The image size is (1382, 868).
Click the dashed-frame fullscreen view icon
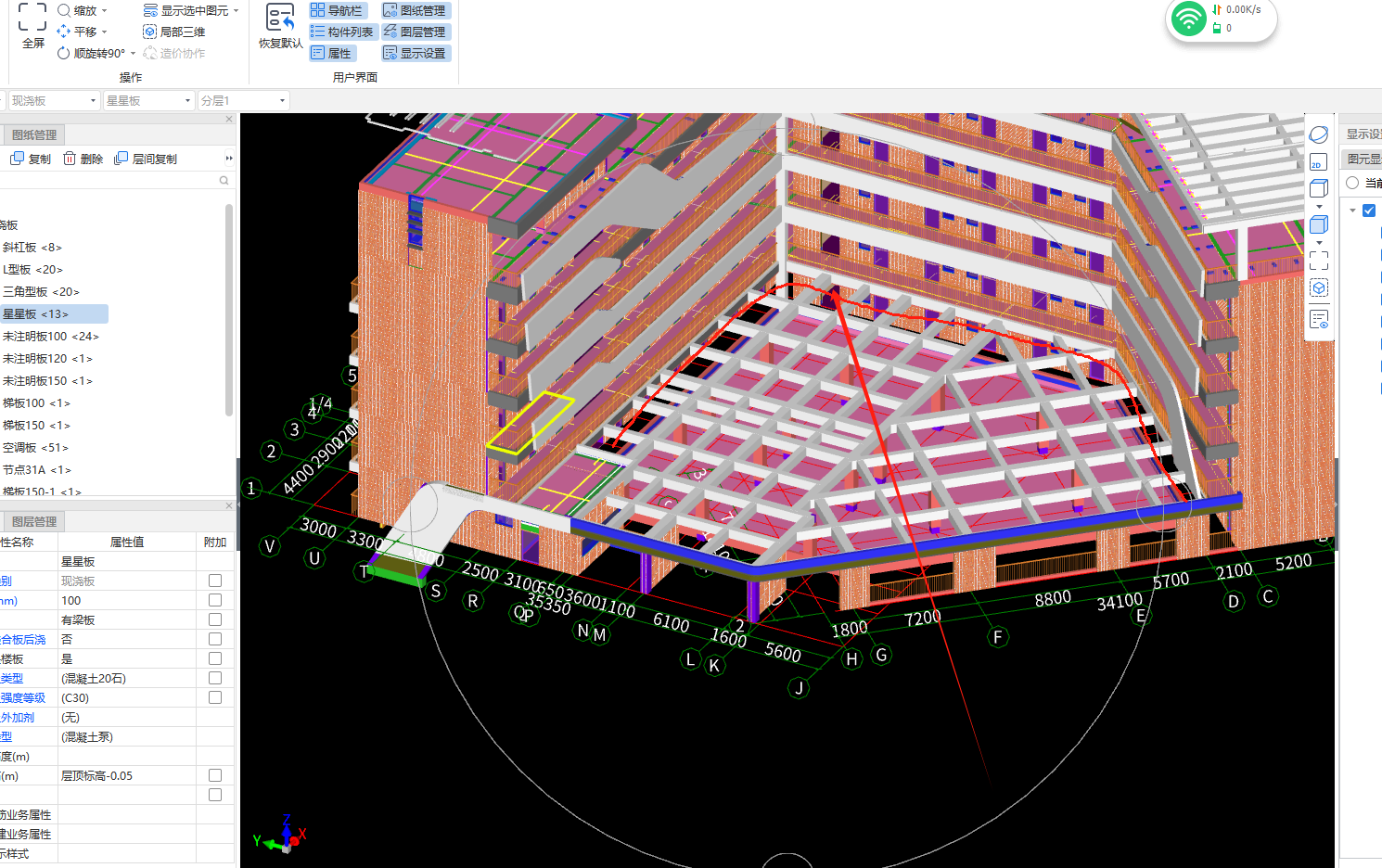click(x=1319, y=261)
